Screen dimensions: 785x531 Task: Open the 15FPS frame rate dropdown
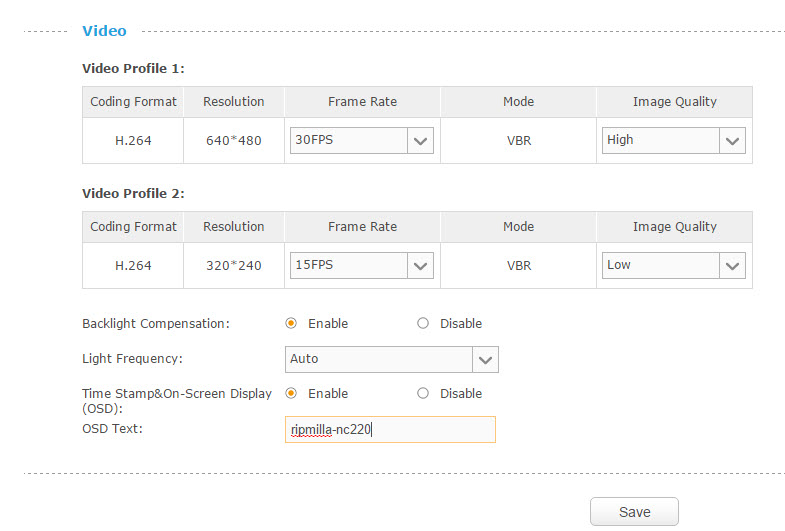pyautogui.click(x=361, y=266)
